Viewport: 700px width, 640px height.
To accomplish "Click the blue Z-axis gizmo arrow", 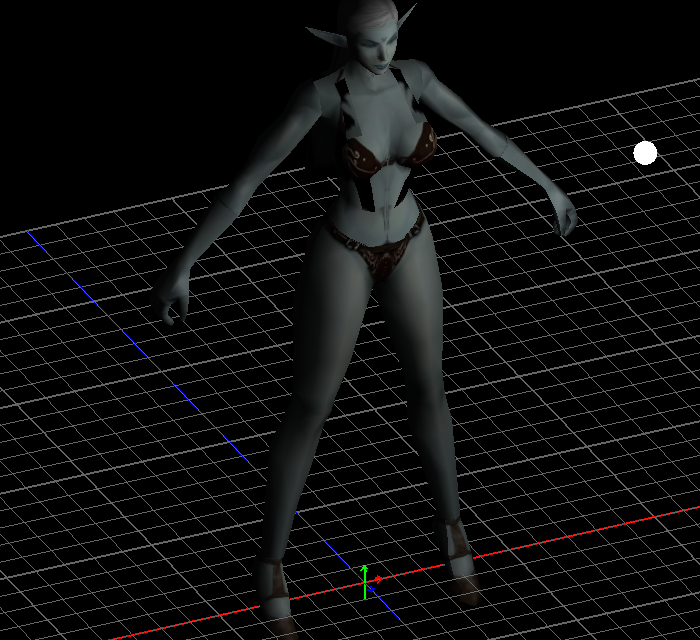I will click(370, 590).
